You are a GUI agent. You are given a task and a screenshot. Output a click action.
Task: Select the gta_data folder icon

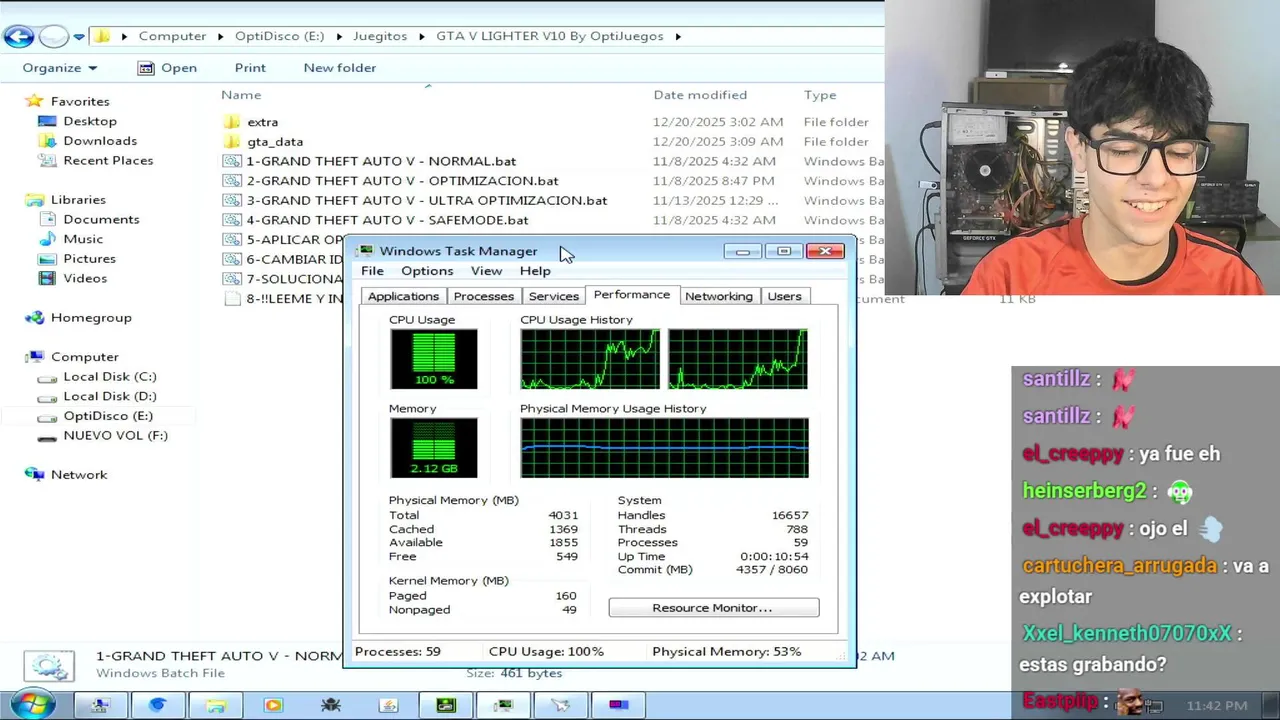[x=232, y=142]
